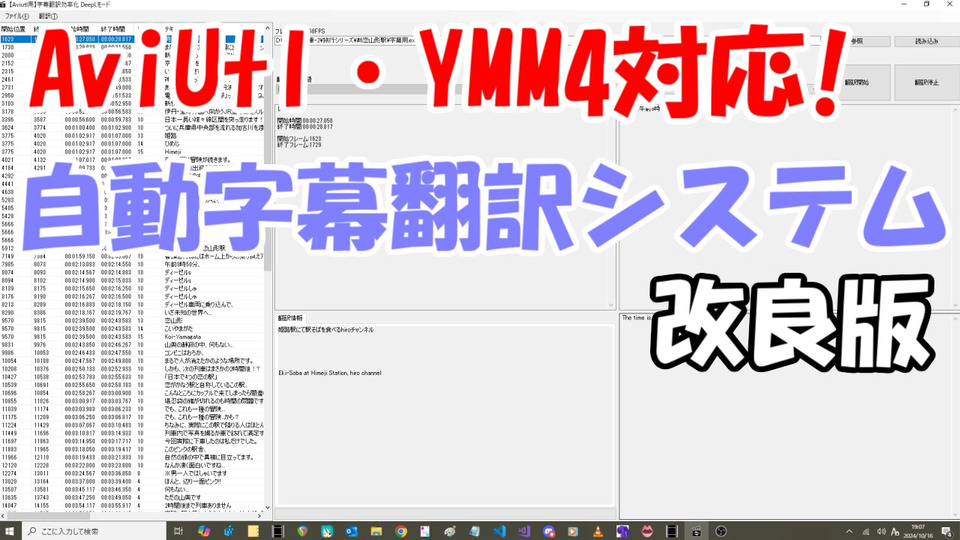Show hidden system tray icons
This screenshot has height=540, width=960.
coord(849,531)
